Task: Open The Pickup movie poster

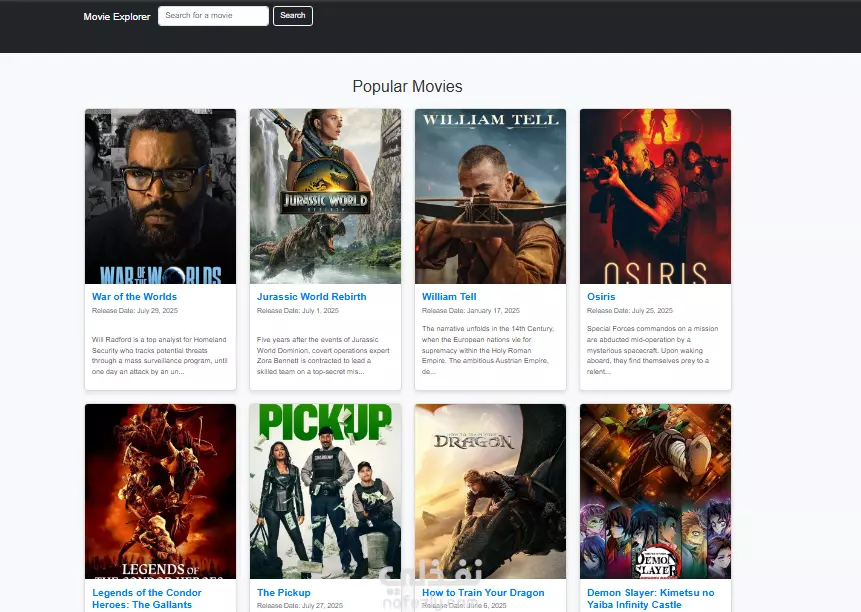Action: 325,491
